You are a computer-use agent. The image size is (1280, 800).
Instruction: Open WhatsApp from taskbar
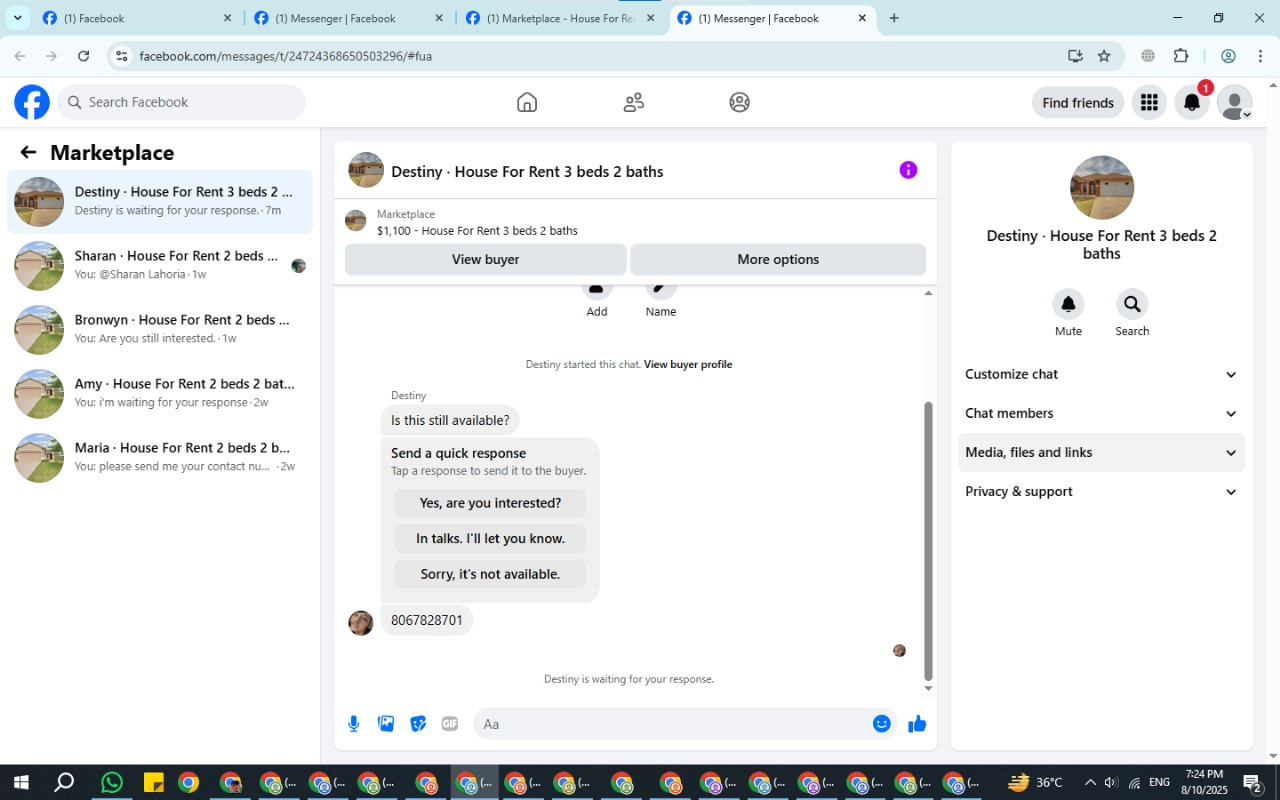[112, 782]
